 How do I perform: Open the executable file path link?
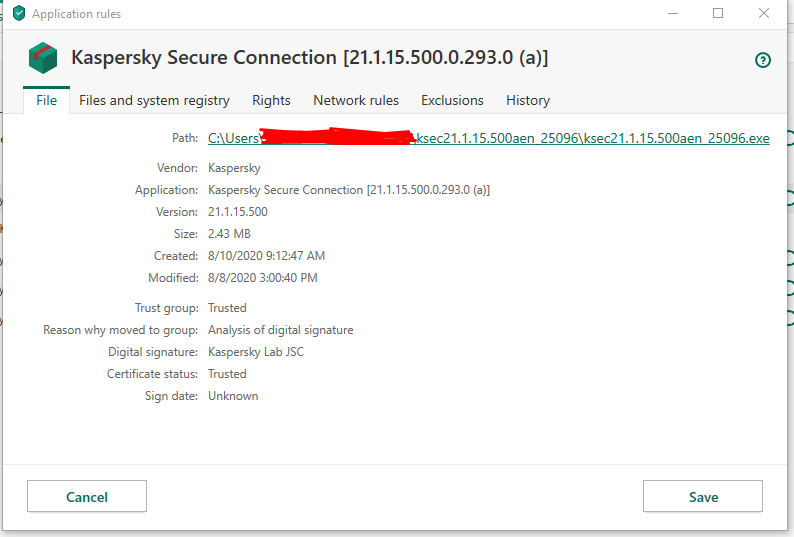coord(489,139)
